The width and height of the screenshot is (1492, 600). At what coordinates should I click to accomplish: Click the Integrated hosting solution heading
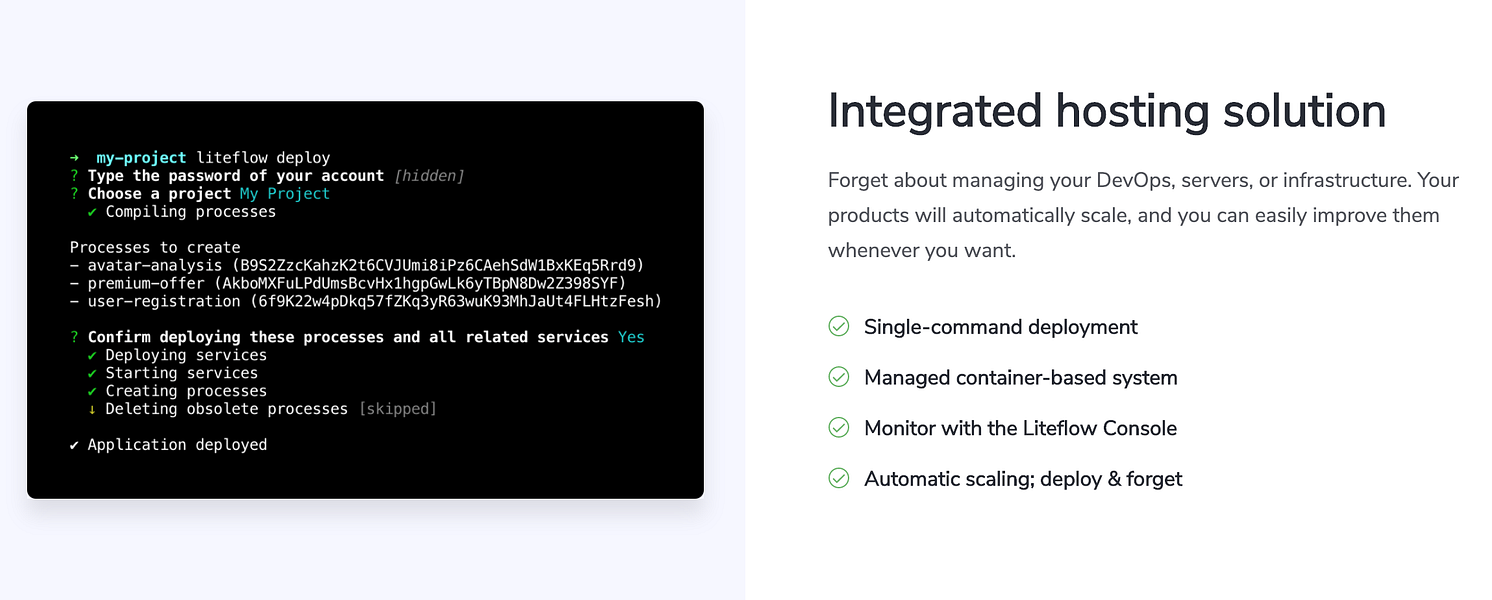pos(1107,111)
